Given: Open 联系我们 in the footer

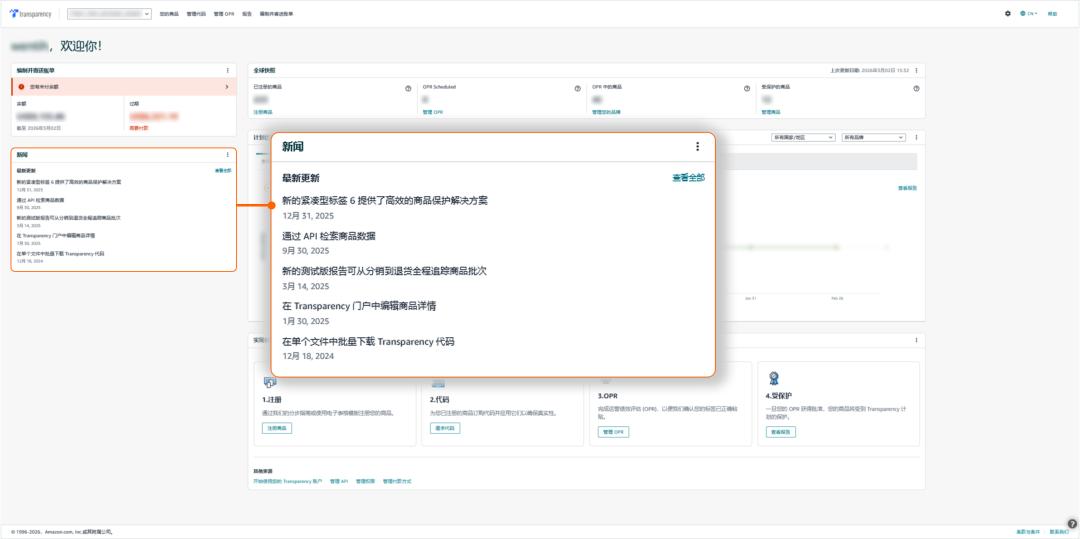Looking at the screenshot, I should 1059,532.
